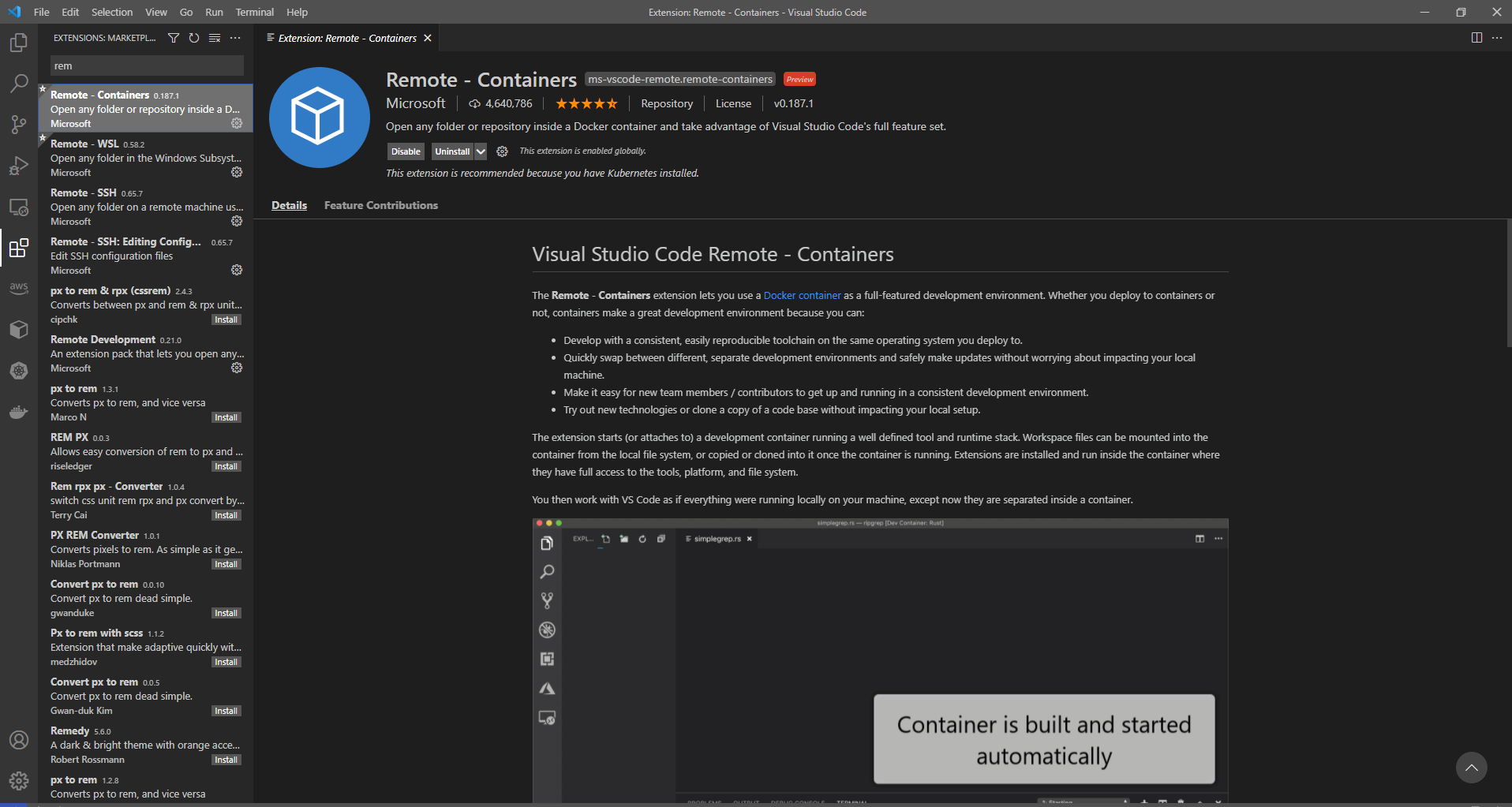The width and height of the screenshot is (1512, 807).
Task: Open the AWS Toolkit sidebar
Action: coord(19,289)
